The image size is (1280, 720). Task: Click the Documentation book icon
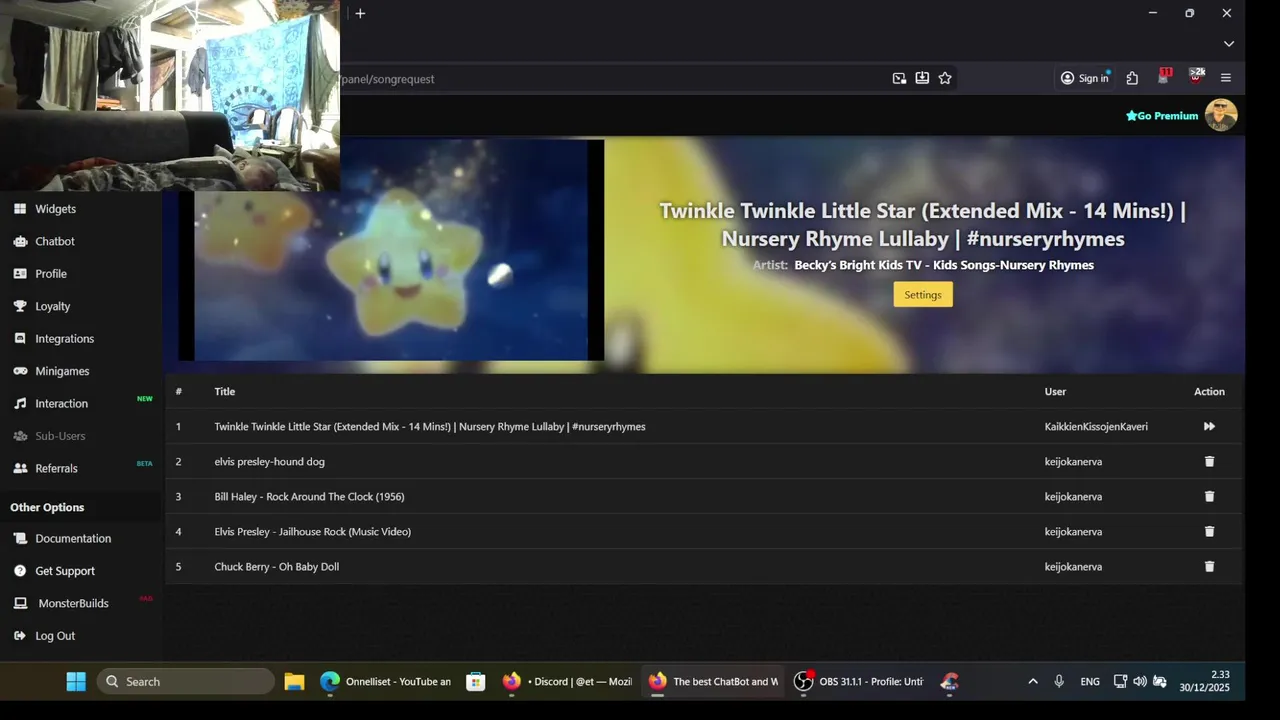(20, 538)
